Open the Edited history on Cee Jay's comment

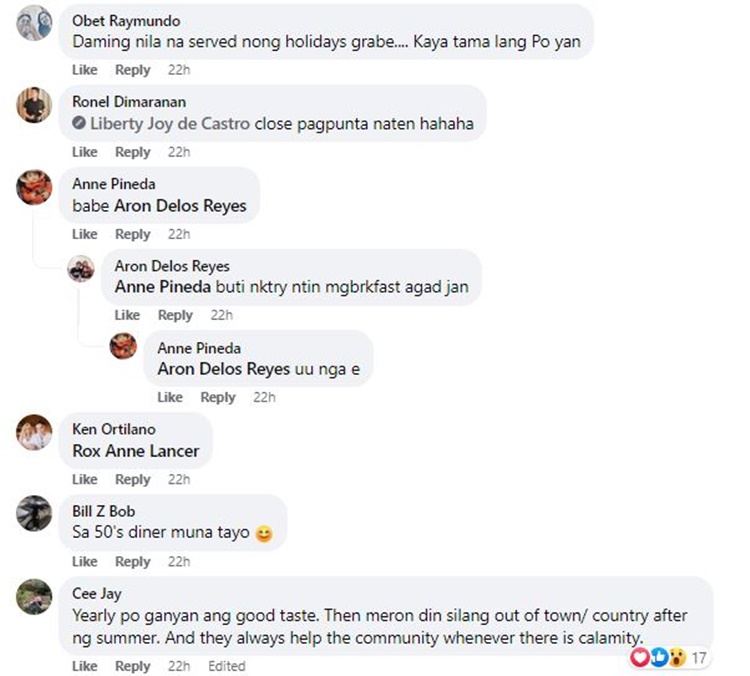(x=226, y=666)
